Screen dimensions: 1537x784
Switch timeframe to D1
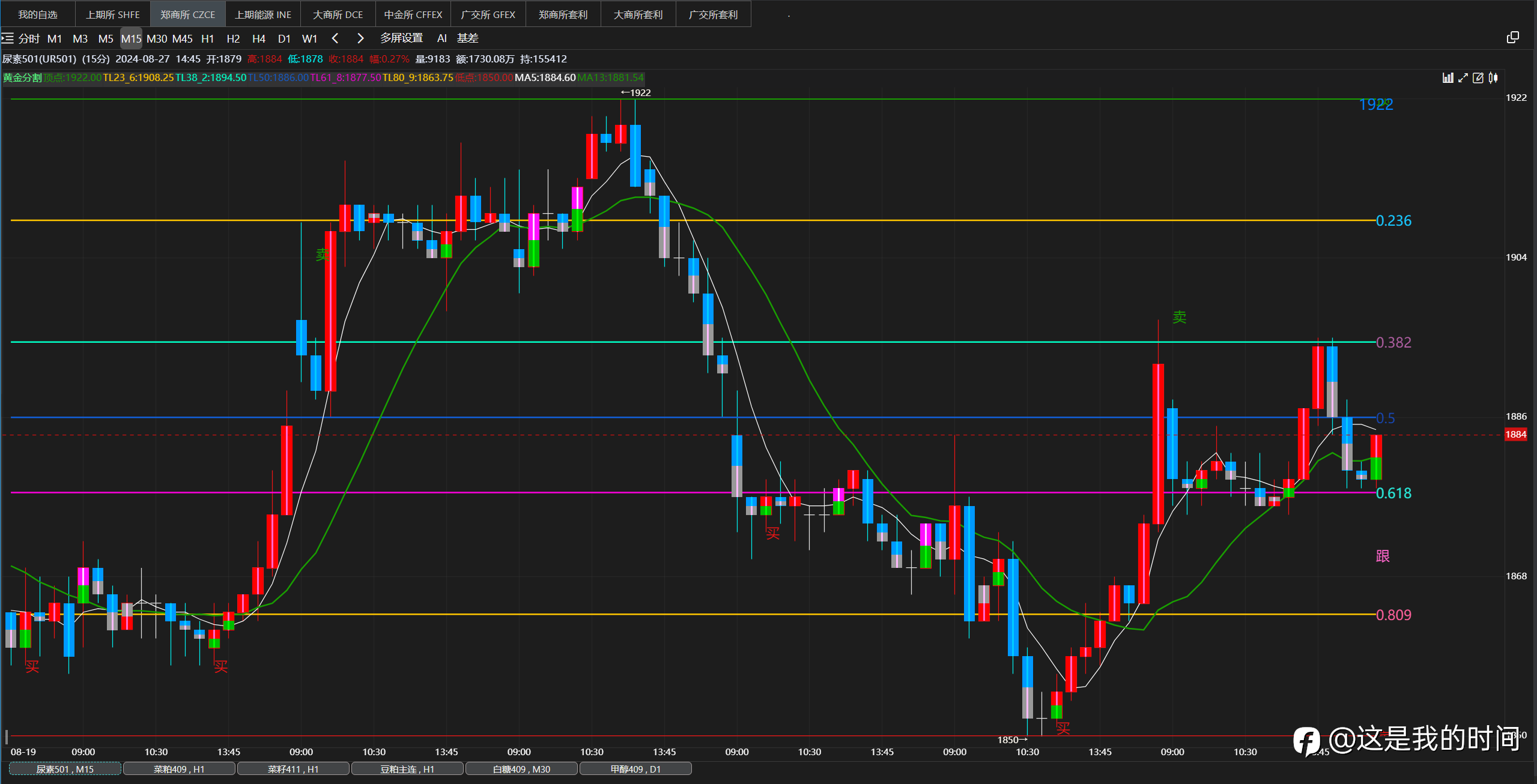coord(284,38)
